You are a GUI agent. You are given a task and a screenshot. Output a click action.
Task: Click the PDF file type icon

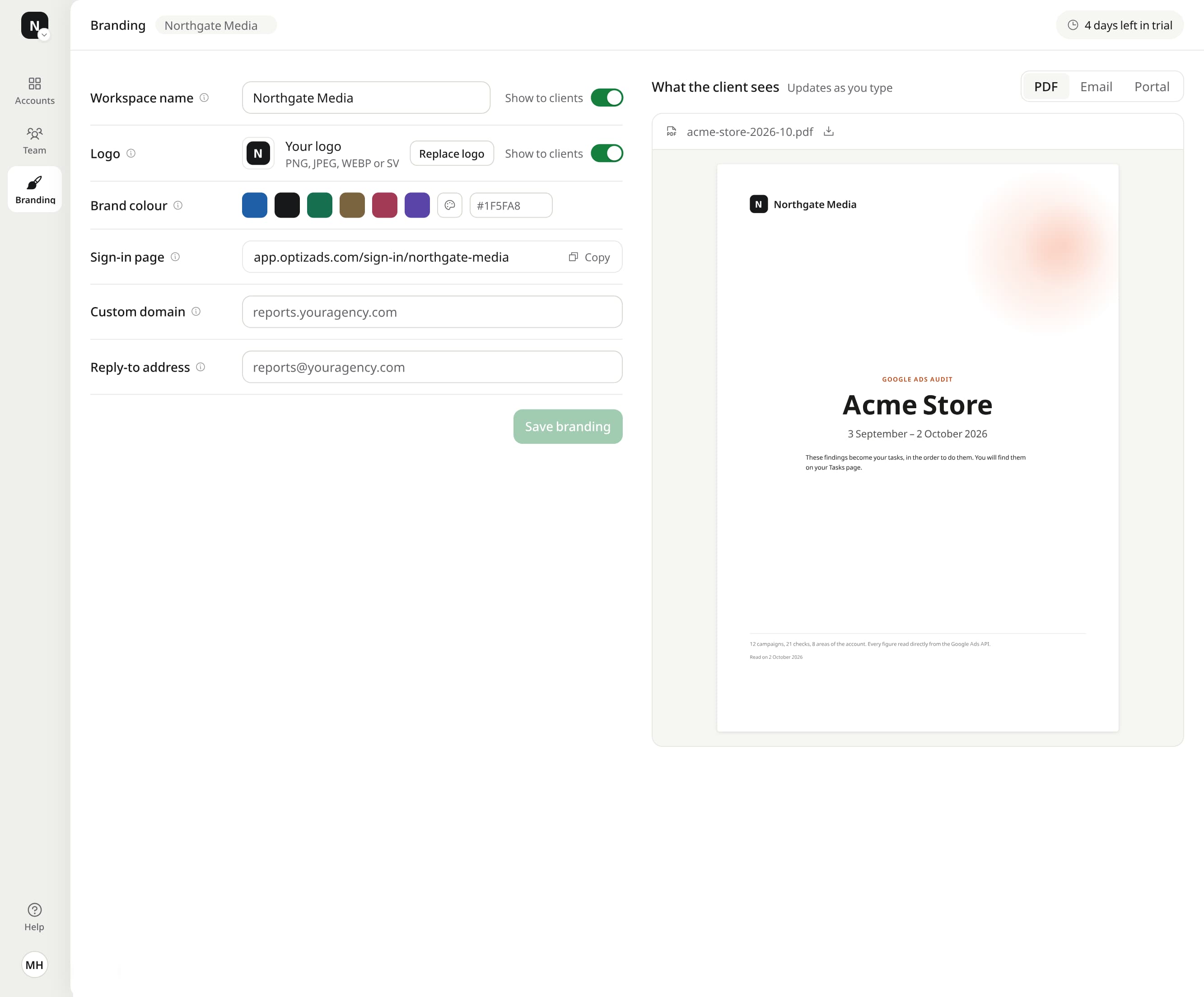(x=672, y=131)
